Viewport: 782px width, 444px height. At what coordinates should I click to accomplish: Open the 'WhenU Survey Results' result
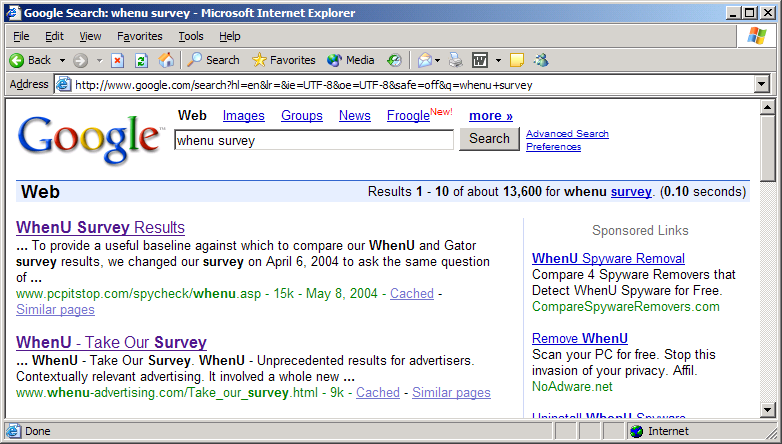(100, 227)
